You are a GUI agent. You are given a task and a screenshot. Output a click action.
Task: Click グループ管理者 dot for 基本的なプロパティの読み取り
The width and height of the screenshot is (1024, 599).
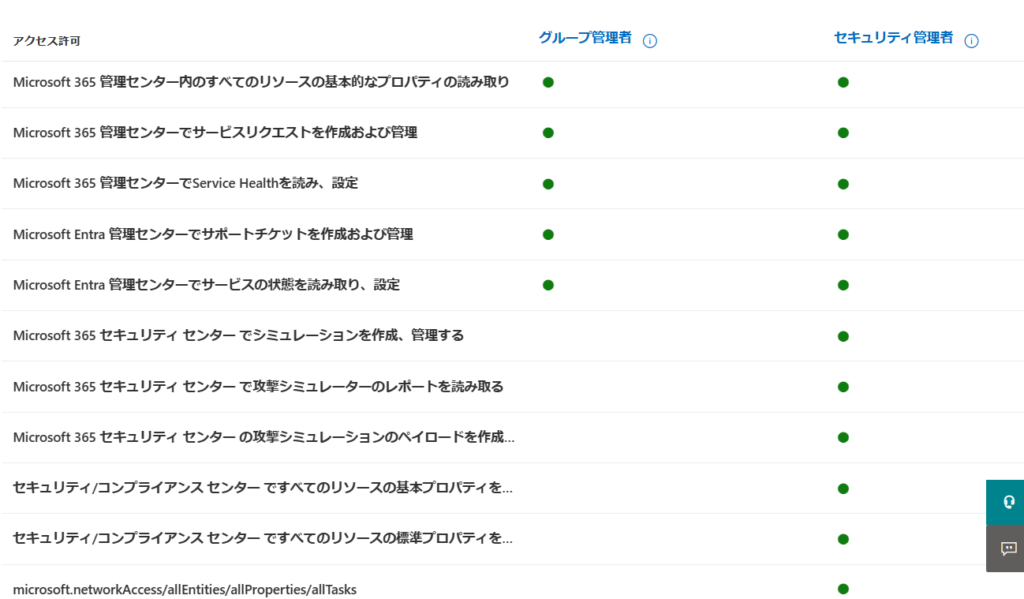(548, 82)
